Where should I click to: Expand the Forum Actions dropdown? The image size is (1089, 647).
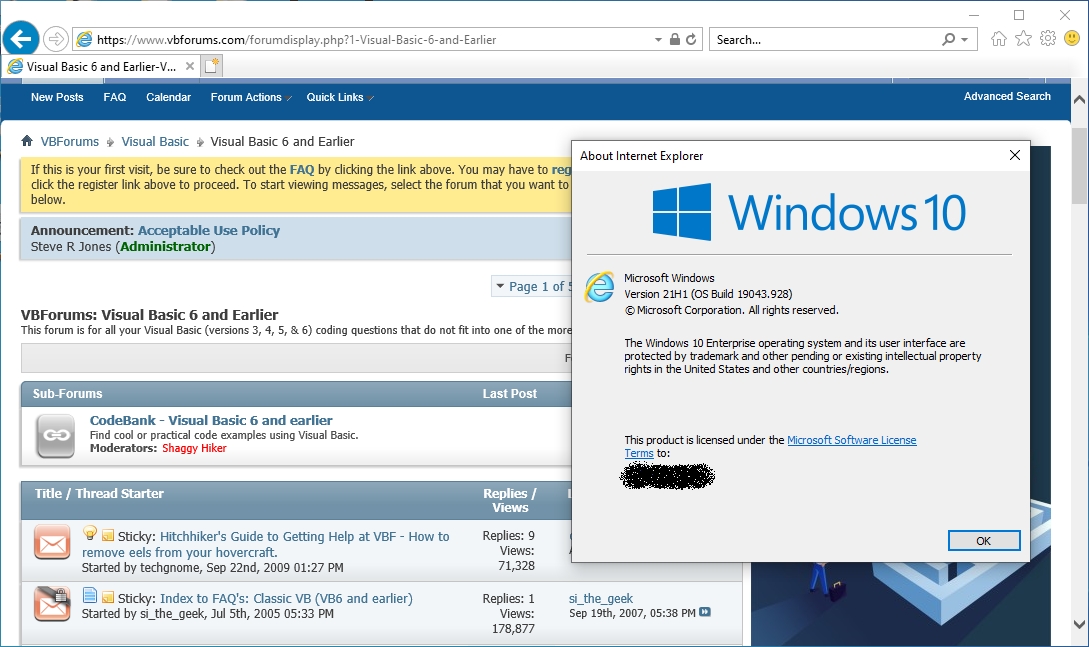[x=247, y=97]
